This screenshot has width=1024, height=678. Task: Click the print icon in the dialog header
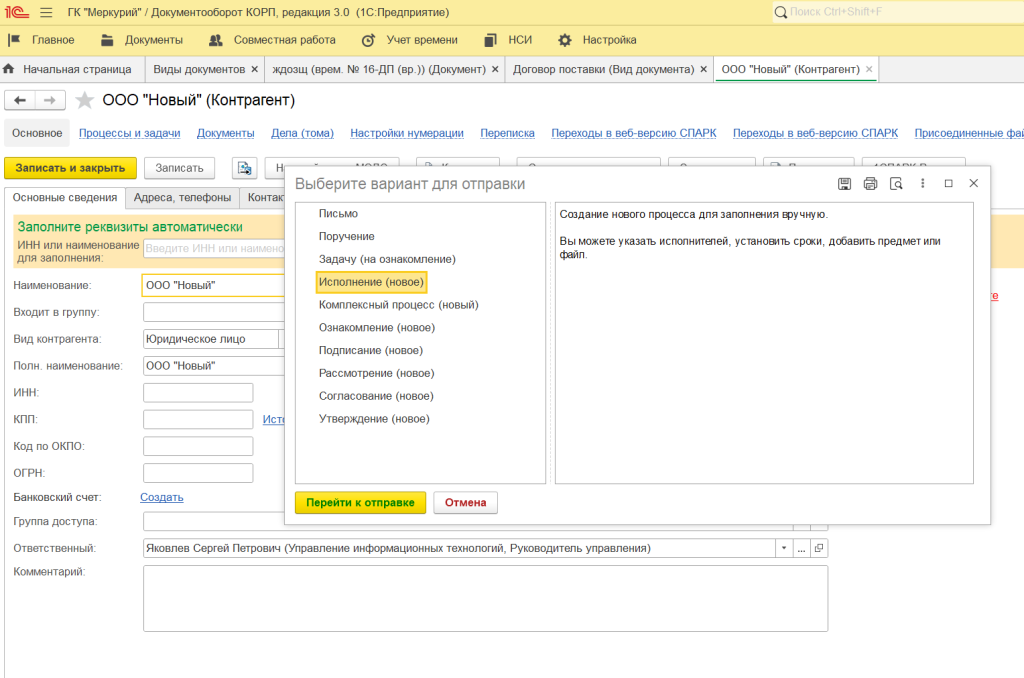[x=870, y=183]
